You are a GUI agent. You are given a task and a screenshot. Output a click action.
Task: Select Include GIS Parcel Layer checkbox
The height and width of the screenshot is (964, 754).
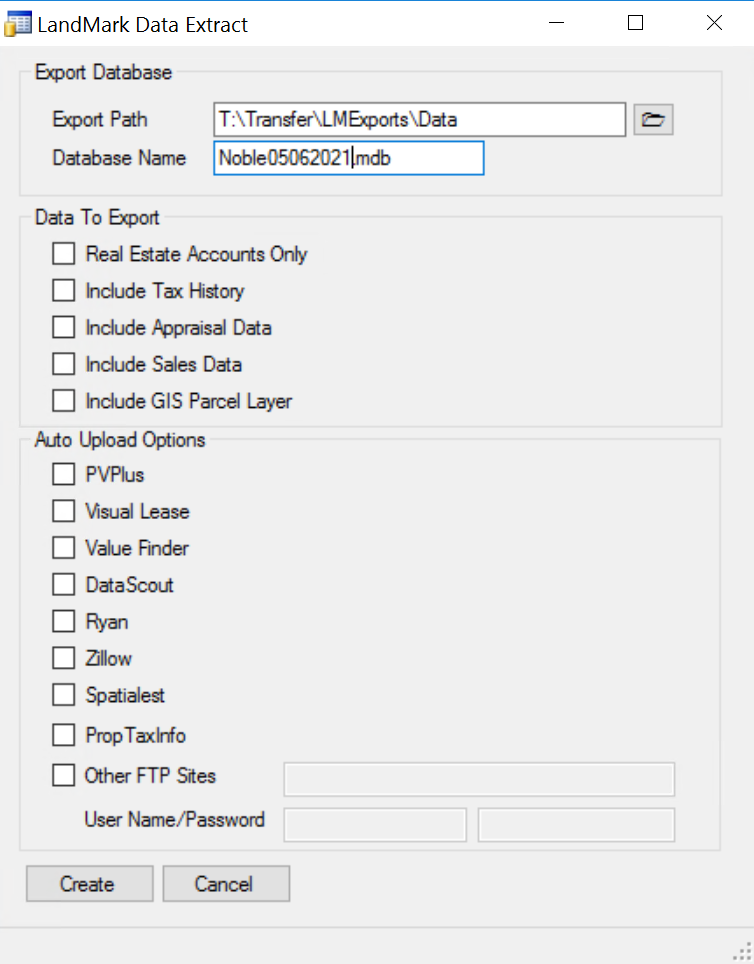coord(64,401)
